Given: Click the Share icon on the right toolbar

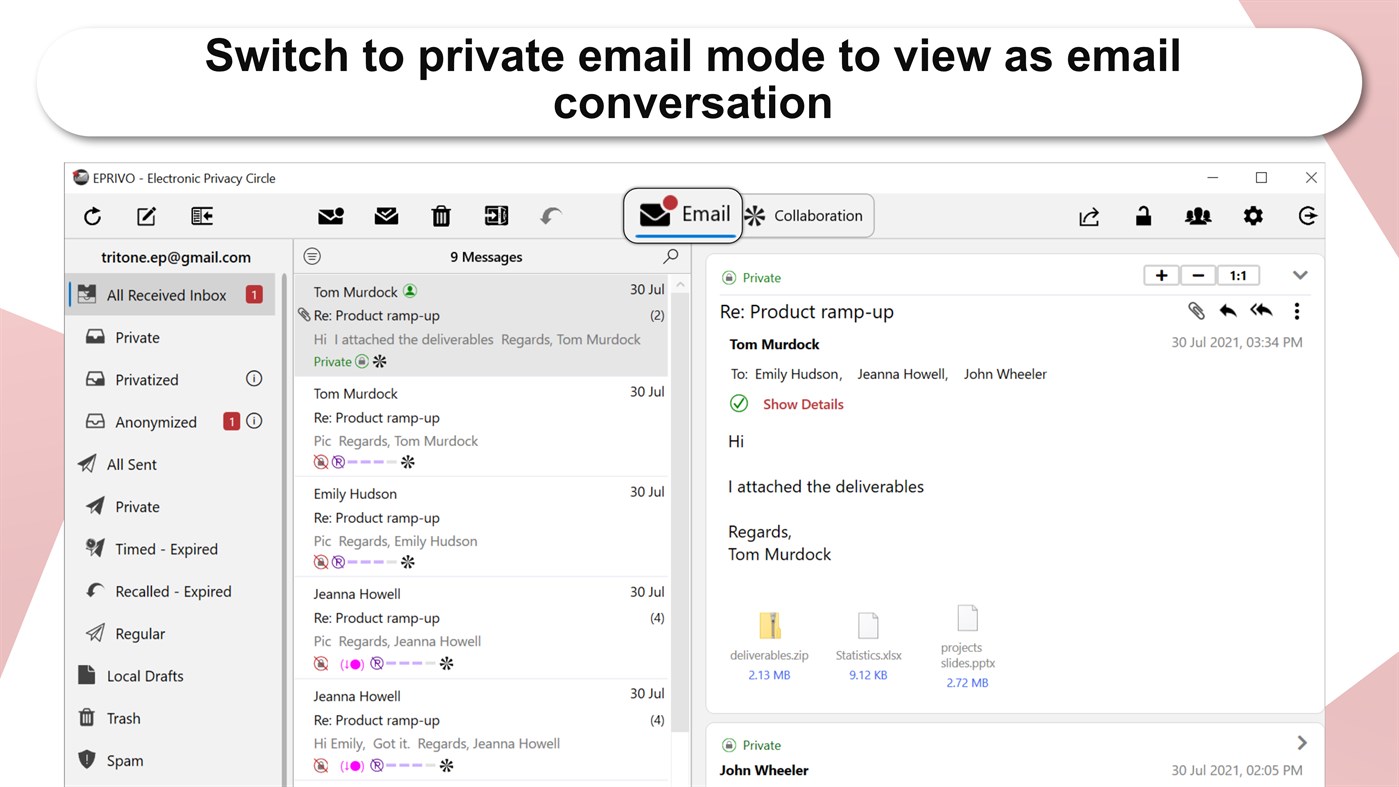Looking at the screenshot, I should [1089, 216].
